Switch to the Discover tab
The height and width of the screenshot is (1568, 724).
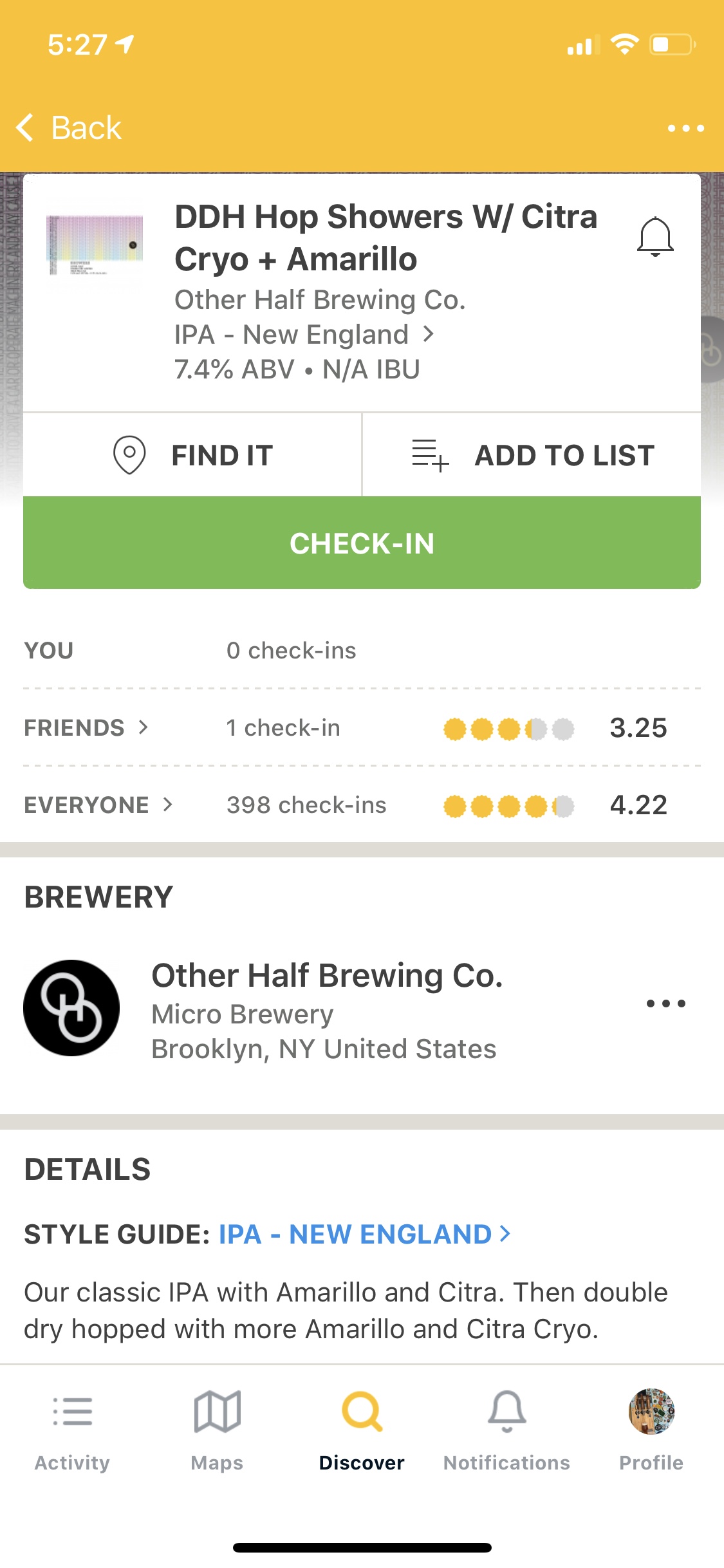tap(362, 1430)
